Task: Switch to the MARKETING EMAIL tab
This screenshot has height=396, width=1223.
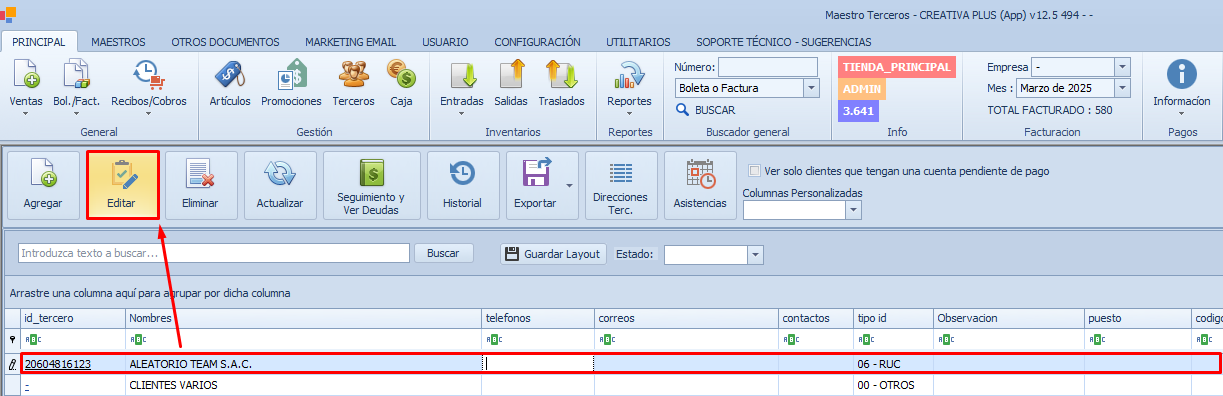Action: click(x=350, y=42)
